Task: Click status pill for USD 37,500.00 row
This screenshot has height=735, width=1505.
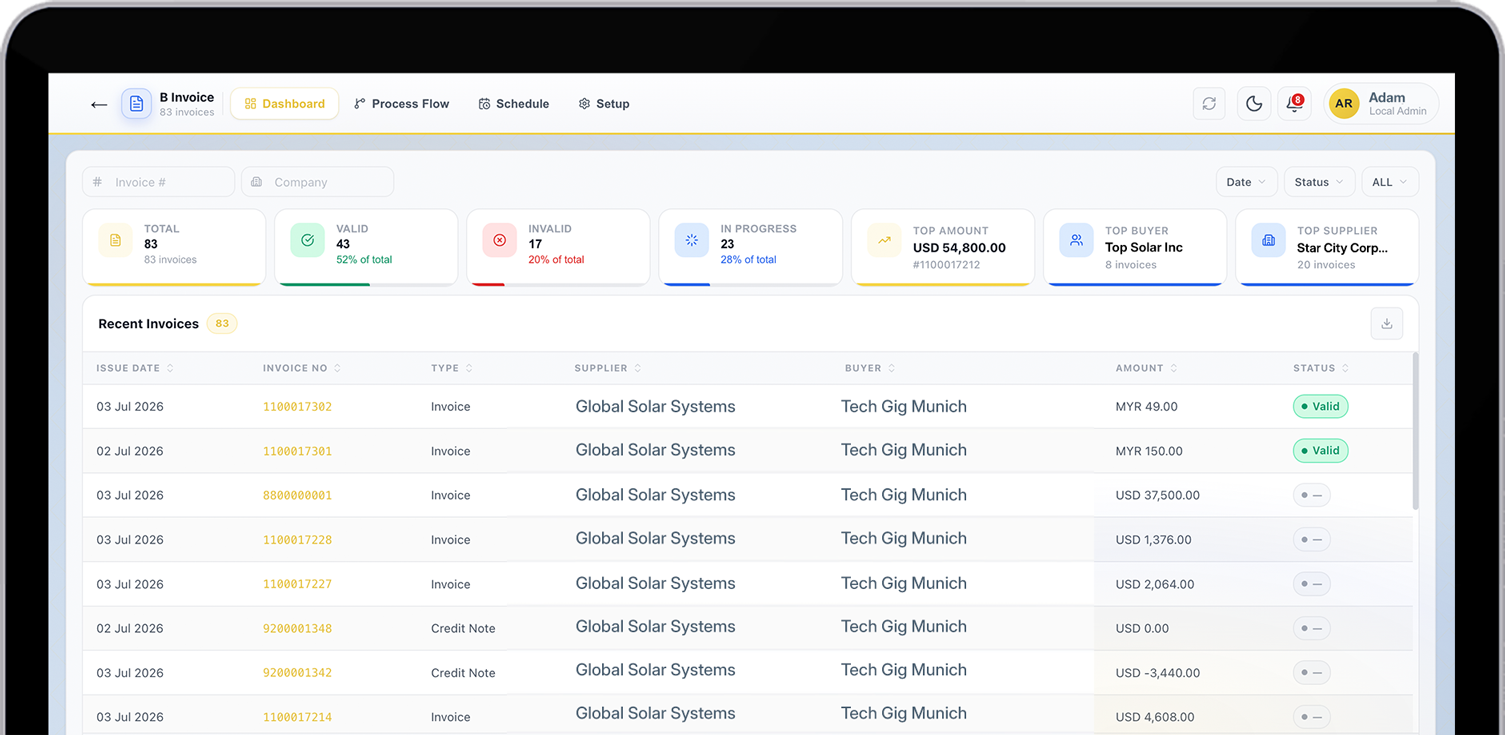Action: coord(1311,496)
